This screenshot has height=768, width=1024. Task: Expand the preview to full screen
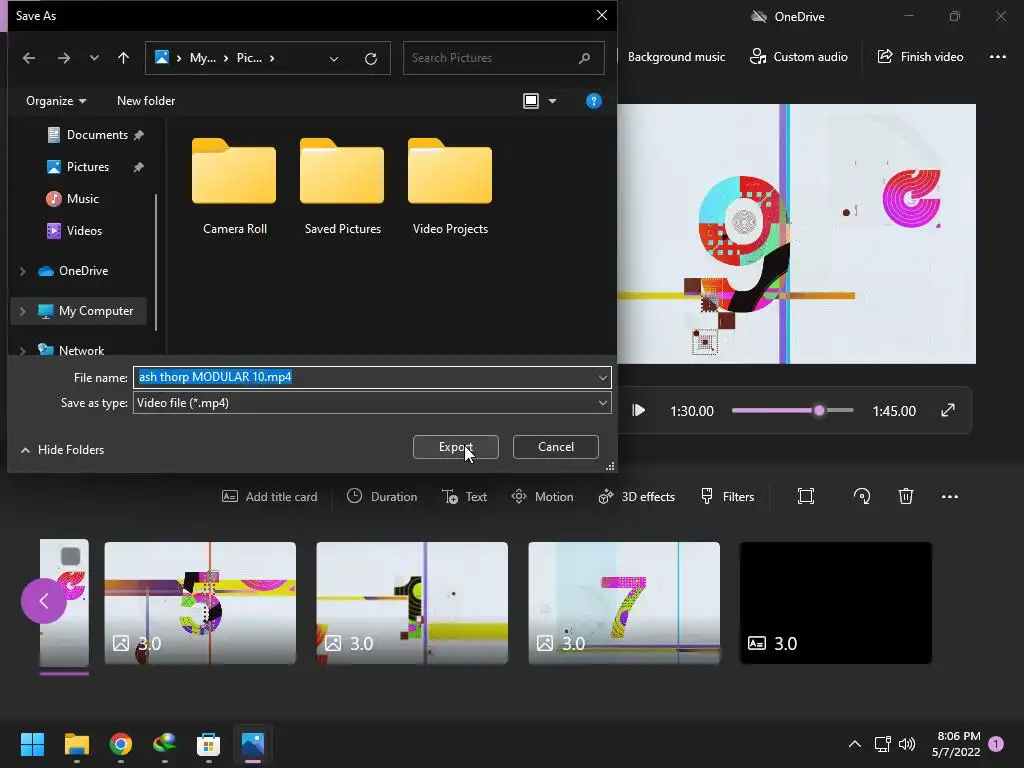948,410
